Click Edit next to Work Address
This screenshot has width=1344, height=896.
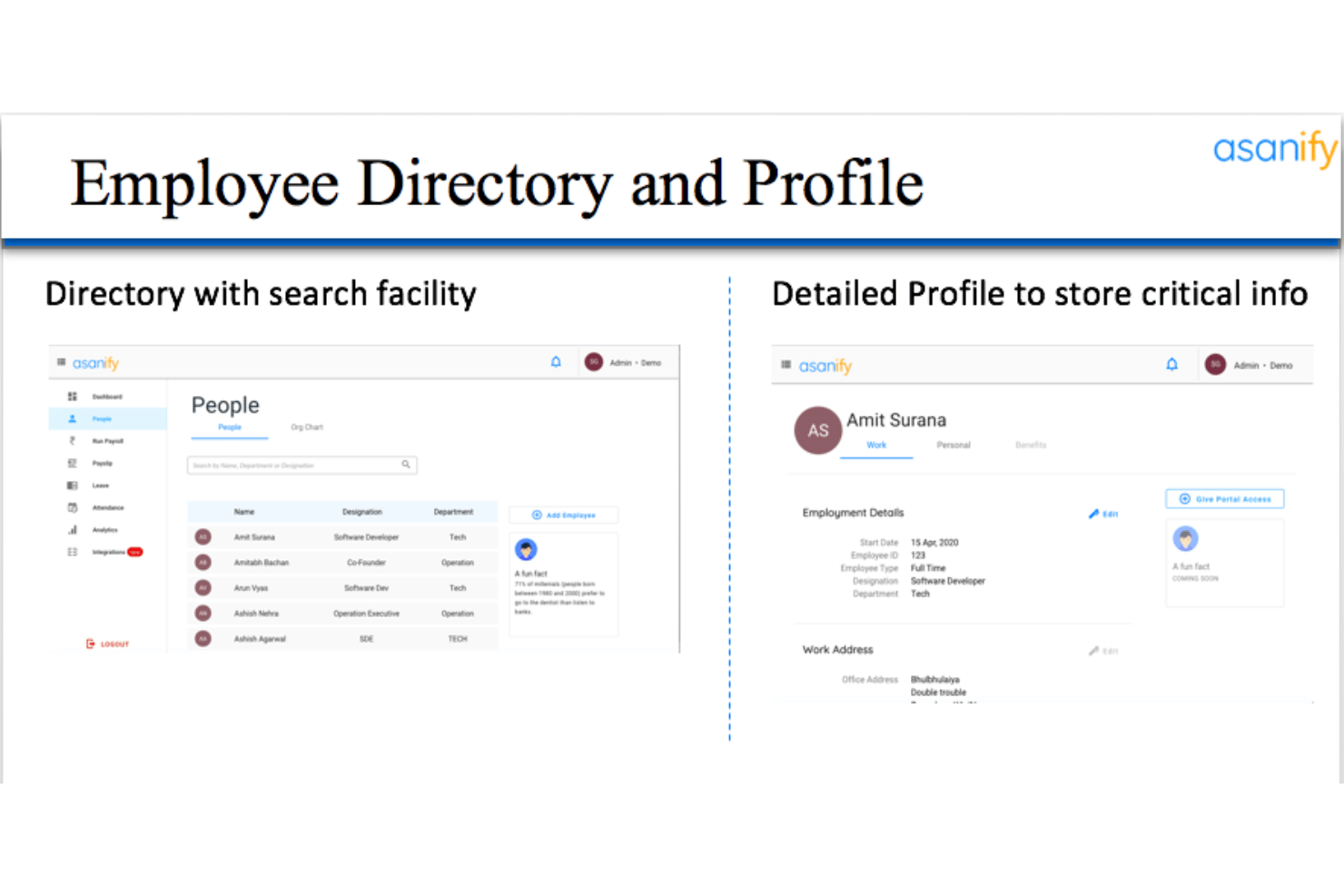pos(1103,651)
